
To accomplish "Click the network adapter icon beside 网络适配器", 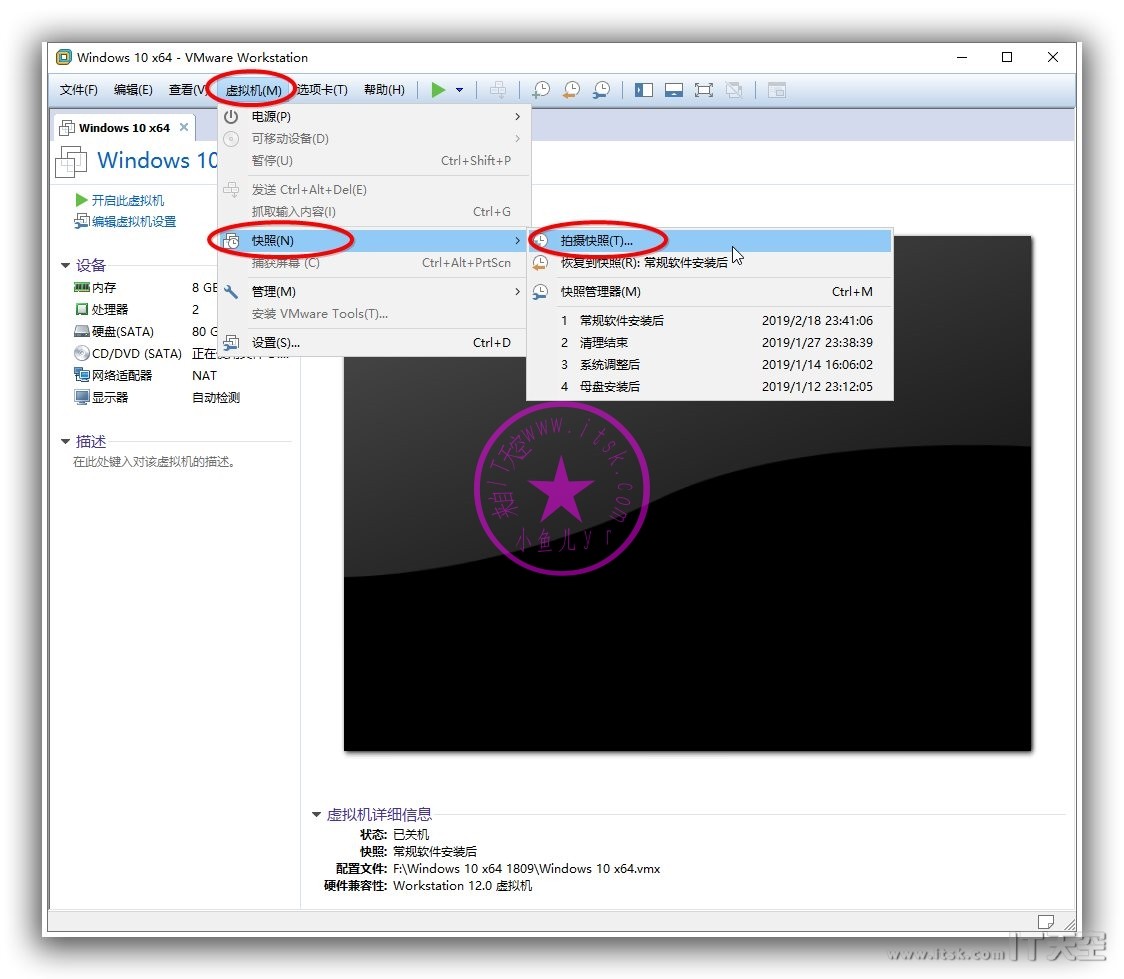I will click(x=82, y=375).
